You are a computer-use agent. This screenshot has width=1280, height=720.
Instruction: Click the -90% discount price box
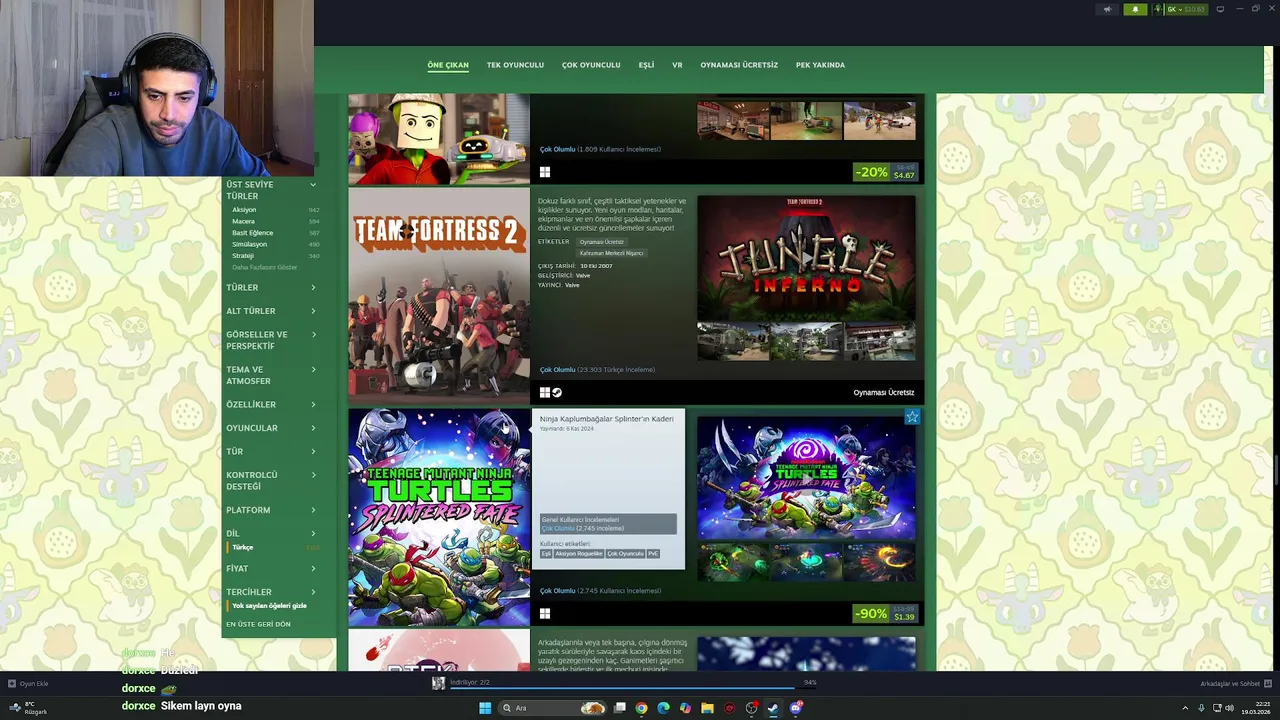coord(885,614)
